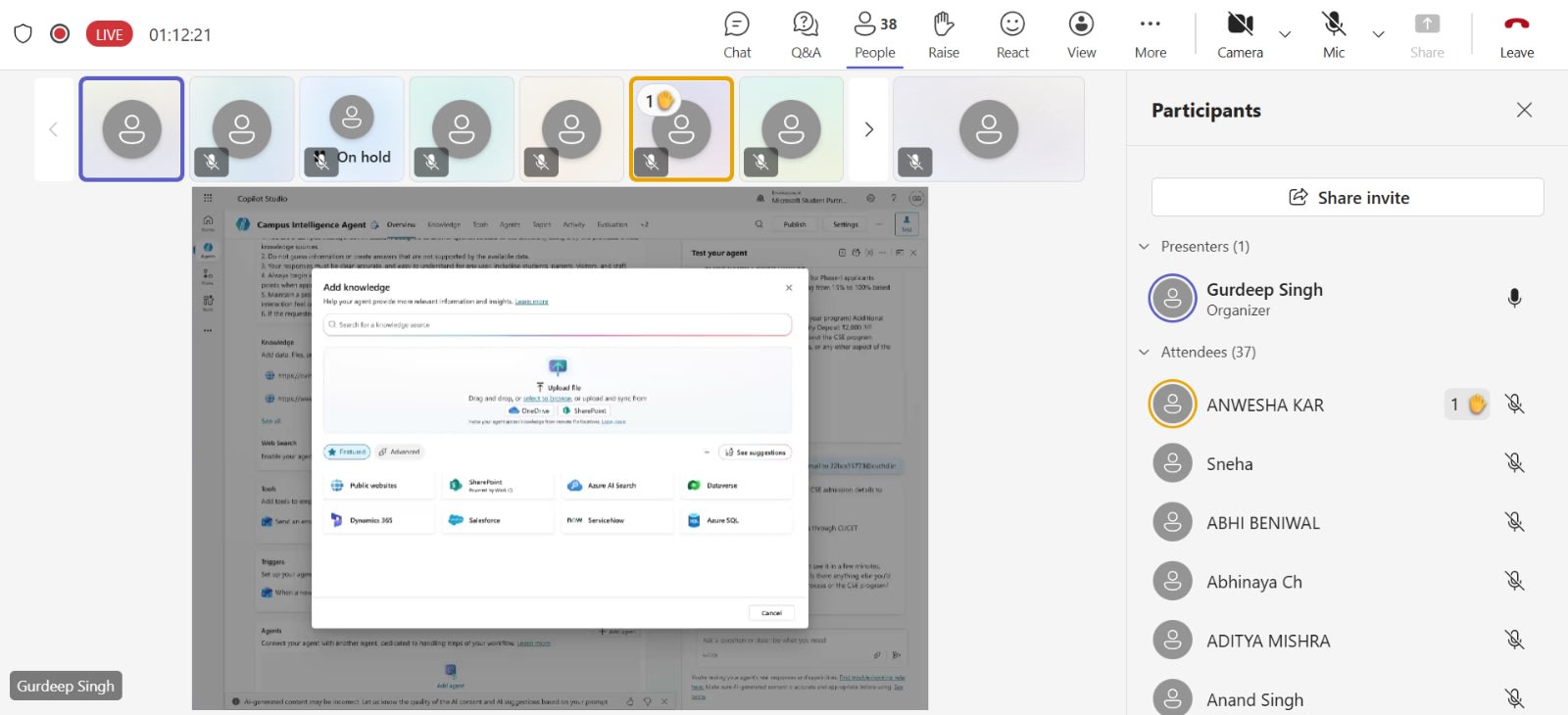This screenshot has width=1568, height=715.
Task: Open Overview tab in shared Copilot Studio
Action: pyautogui.click(x=401, y=224)
